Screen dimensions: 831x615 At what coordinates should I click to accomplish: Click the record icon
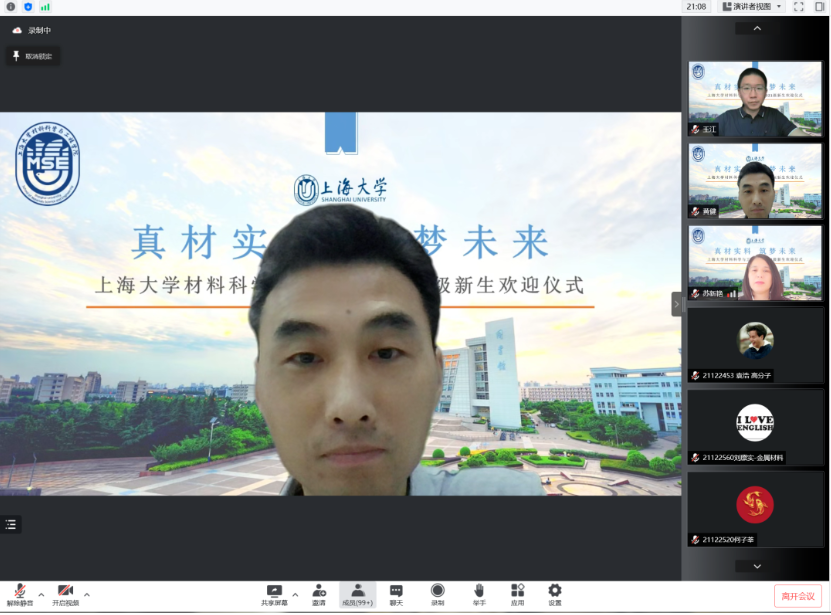pos(437,594)
